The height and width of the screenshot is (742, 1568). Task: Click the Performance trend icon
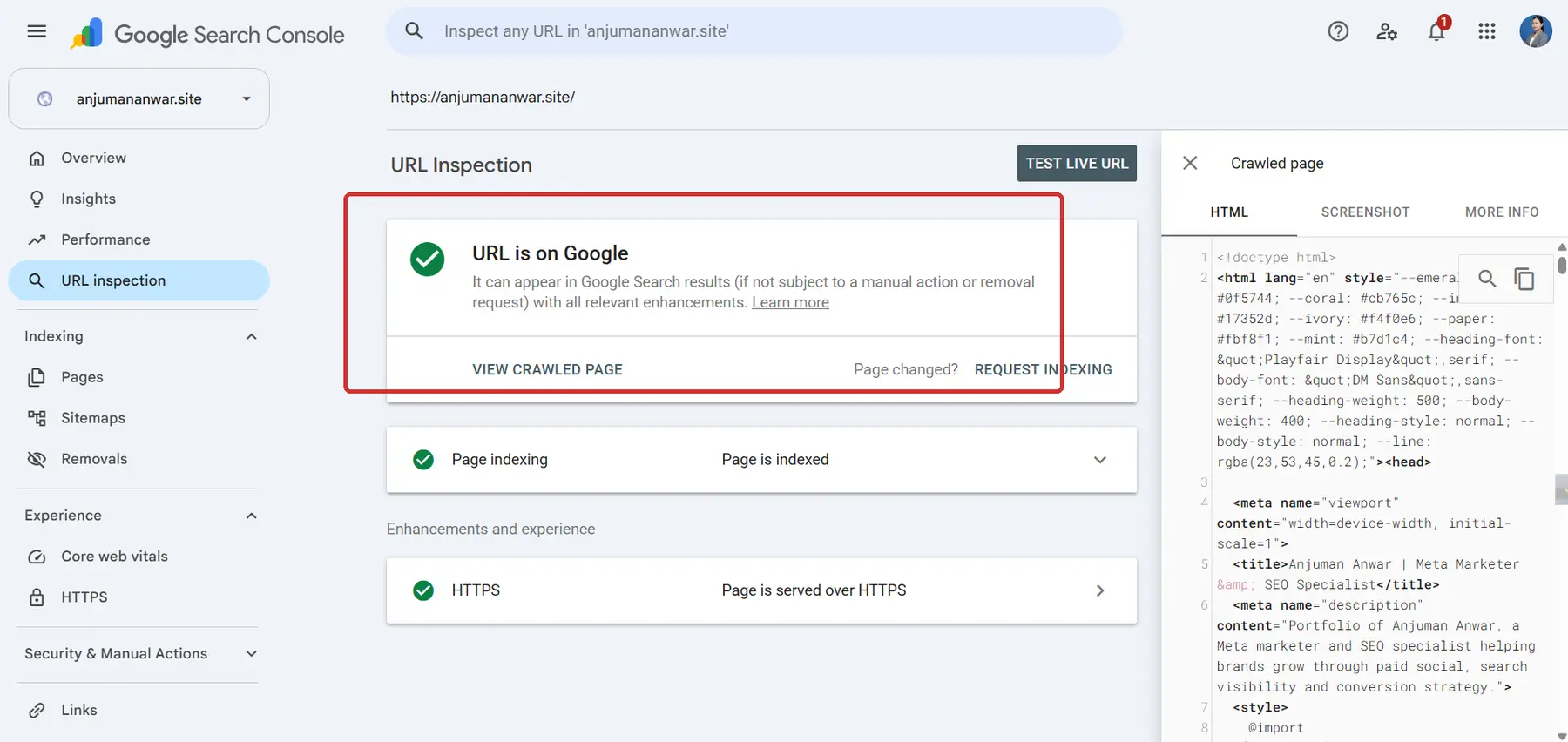37,239
